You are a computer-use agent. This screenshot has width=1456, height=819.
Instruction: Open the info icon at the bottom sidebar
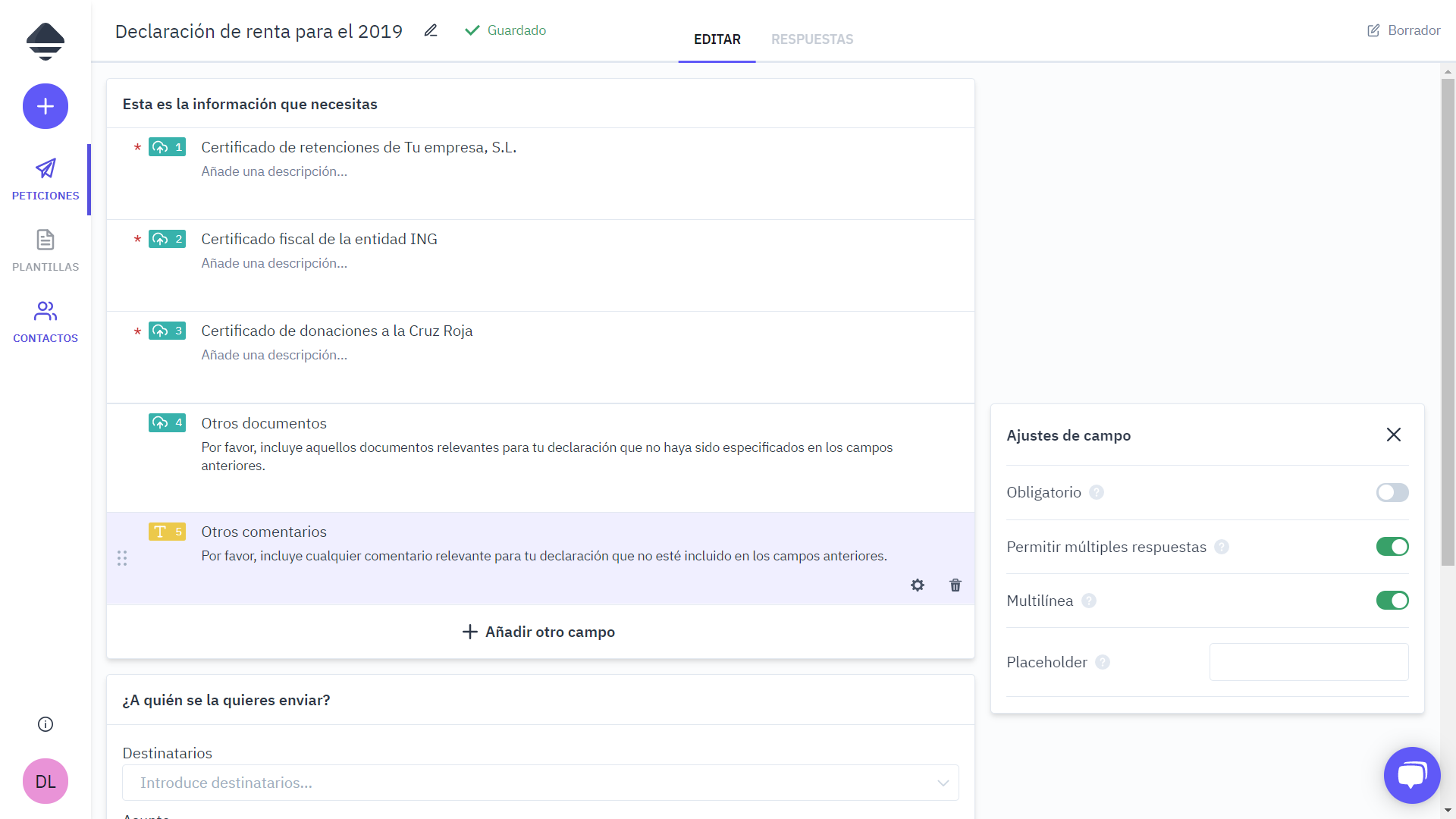coord(45,724)
